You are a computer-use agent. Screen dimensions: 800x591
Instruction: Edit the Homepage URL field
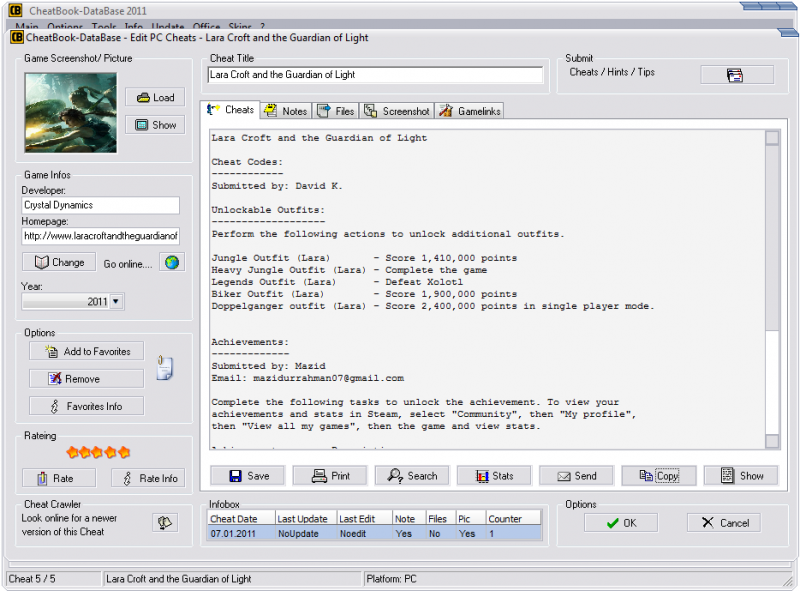(101, 236)
